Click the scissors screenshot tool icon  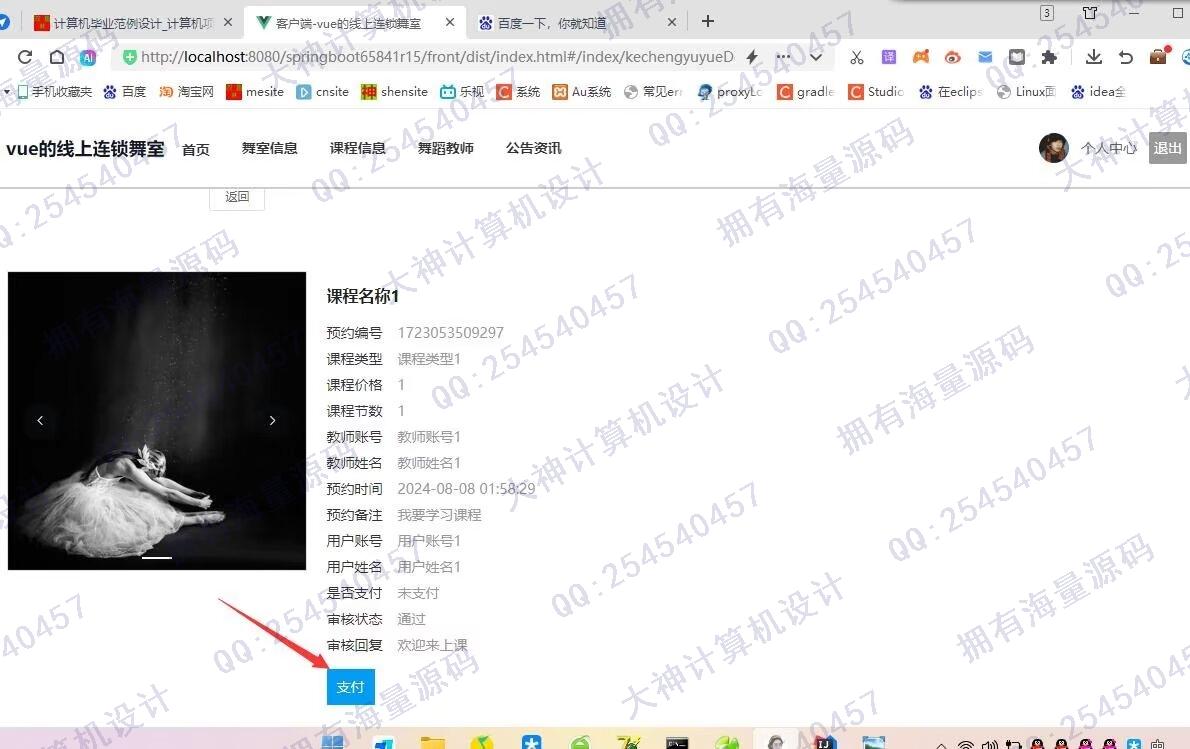coord(857,57)
